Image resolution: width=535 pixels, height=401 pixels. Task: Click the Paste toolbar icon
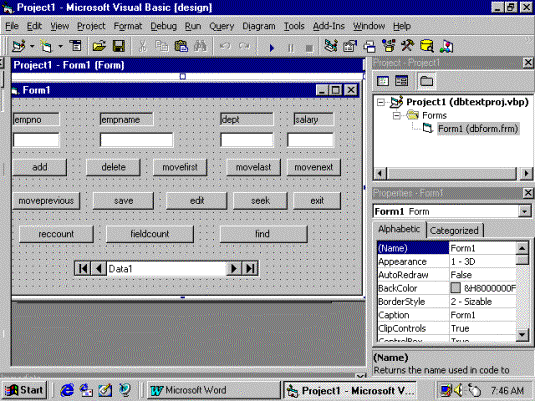(x=181, y=46)
